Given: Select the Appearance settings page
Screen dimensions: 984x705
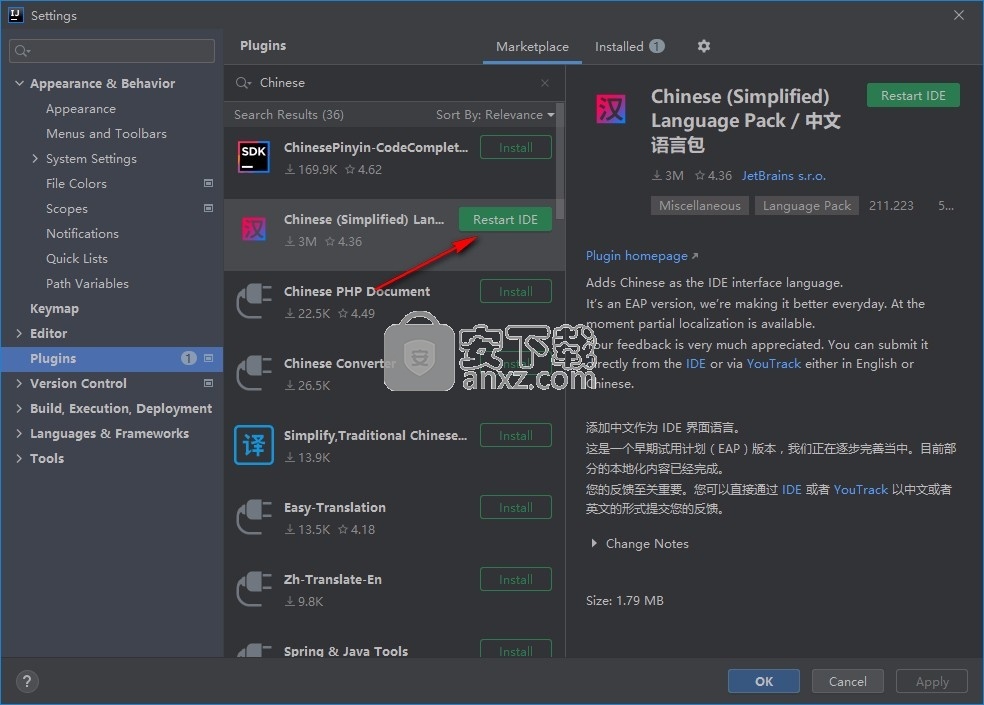Looking at the screenshot, I should click(x=81, y=109).
